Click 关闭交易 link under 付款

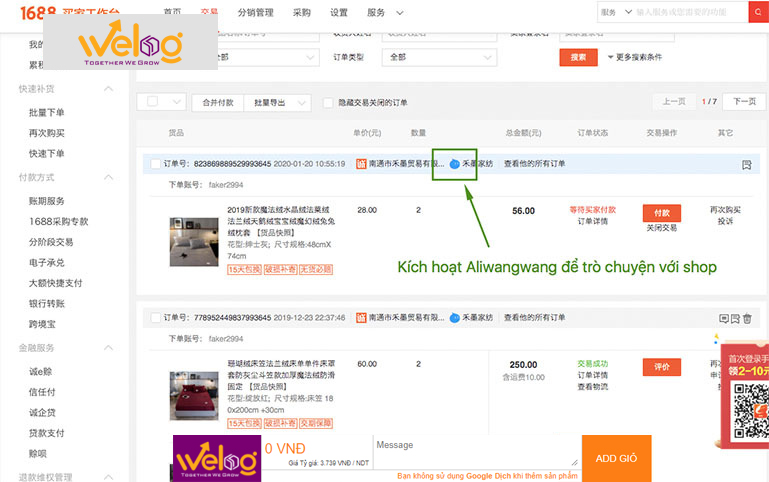pos(662,228)
